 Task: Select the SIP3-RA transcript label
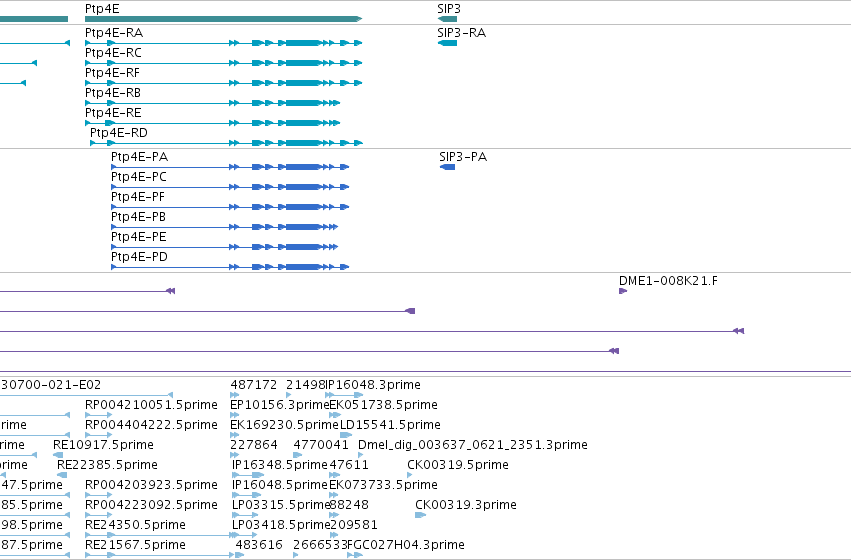pos(462,33)
